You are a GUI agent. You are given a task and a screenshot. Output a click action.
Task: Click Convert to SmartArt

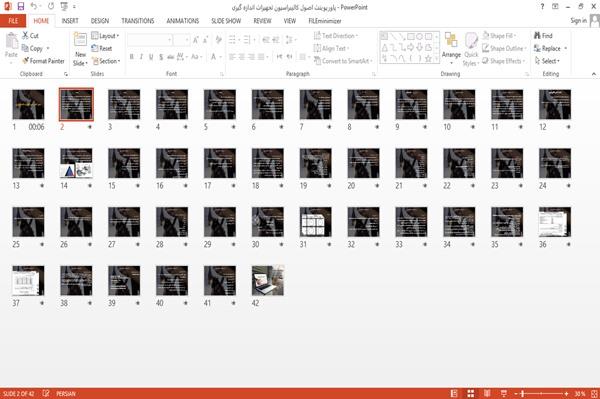pos(343,61)
